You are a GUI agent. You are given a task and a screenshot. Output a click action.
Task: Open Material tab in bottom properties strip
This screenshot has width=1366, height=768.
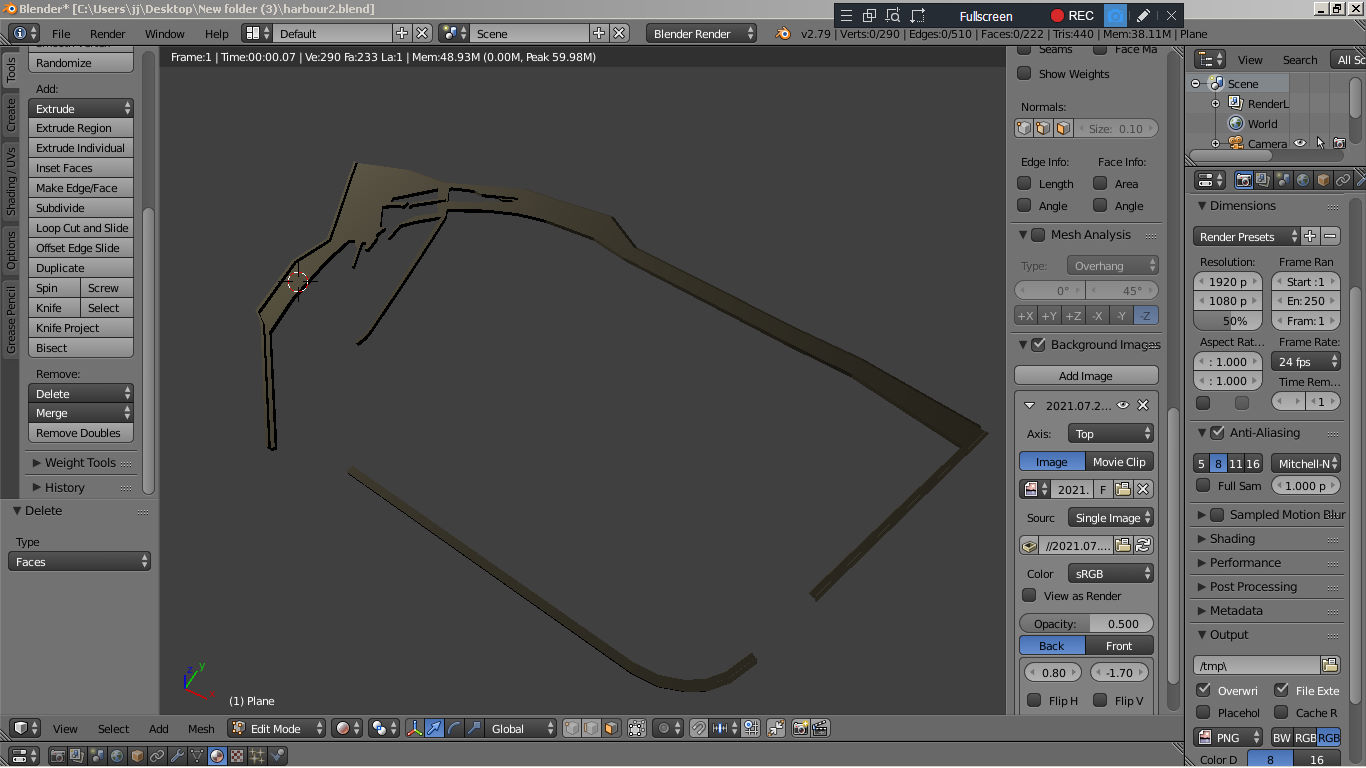(x=217, y=756)
